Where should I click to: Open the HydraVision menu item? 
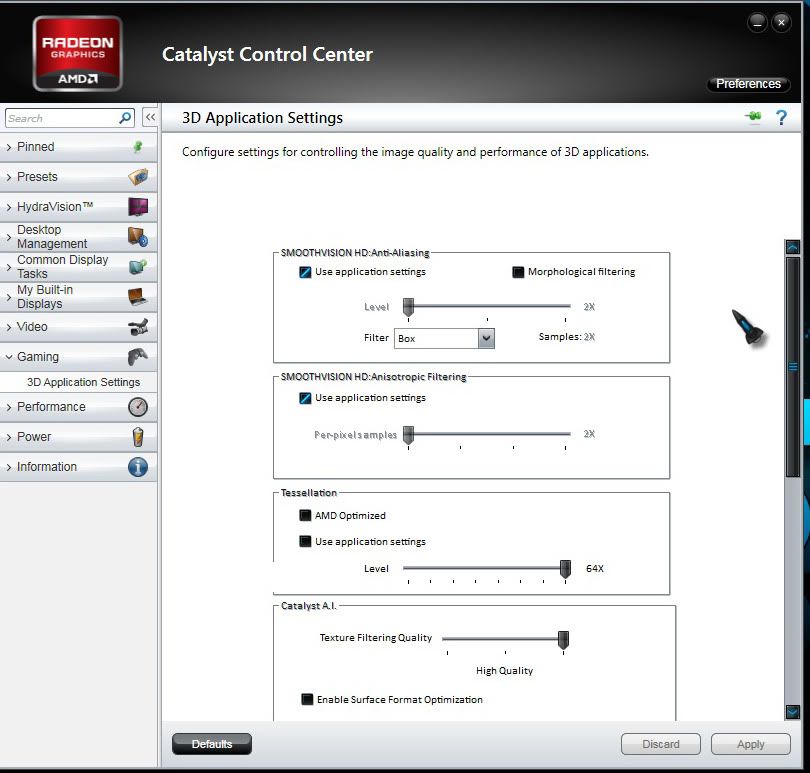pos(79,207)
